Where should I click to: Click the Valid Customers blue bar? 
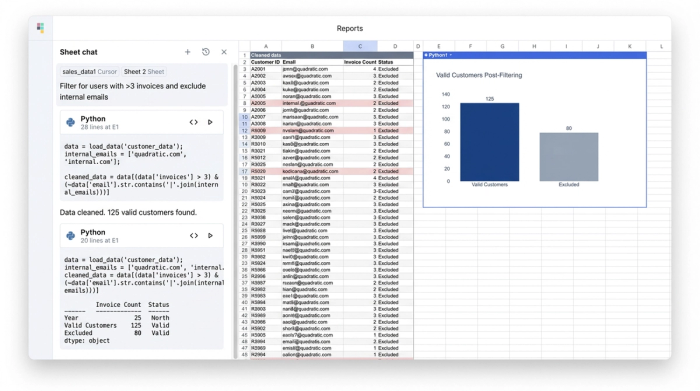489,142
